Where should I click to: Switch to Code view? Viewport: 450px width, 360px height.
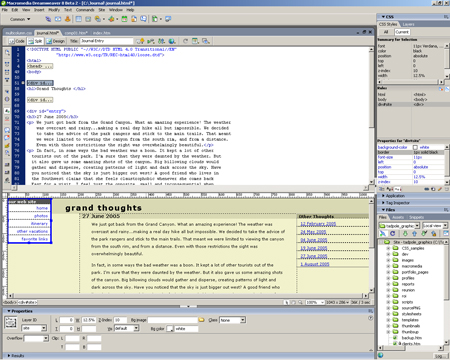pos(17,41)
